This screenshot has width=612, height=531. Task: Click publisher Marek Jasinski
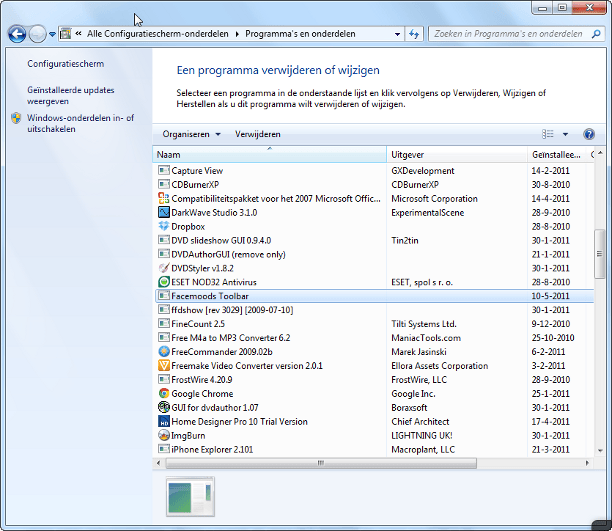(419, 352)
